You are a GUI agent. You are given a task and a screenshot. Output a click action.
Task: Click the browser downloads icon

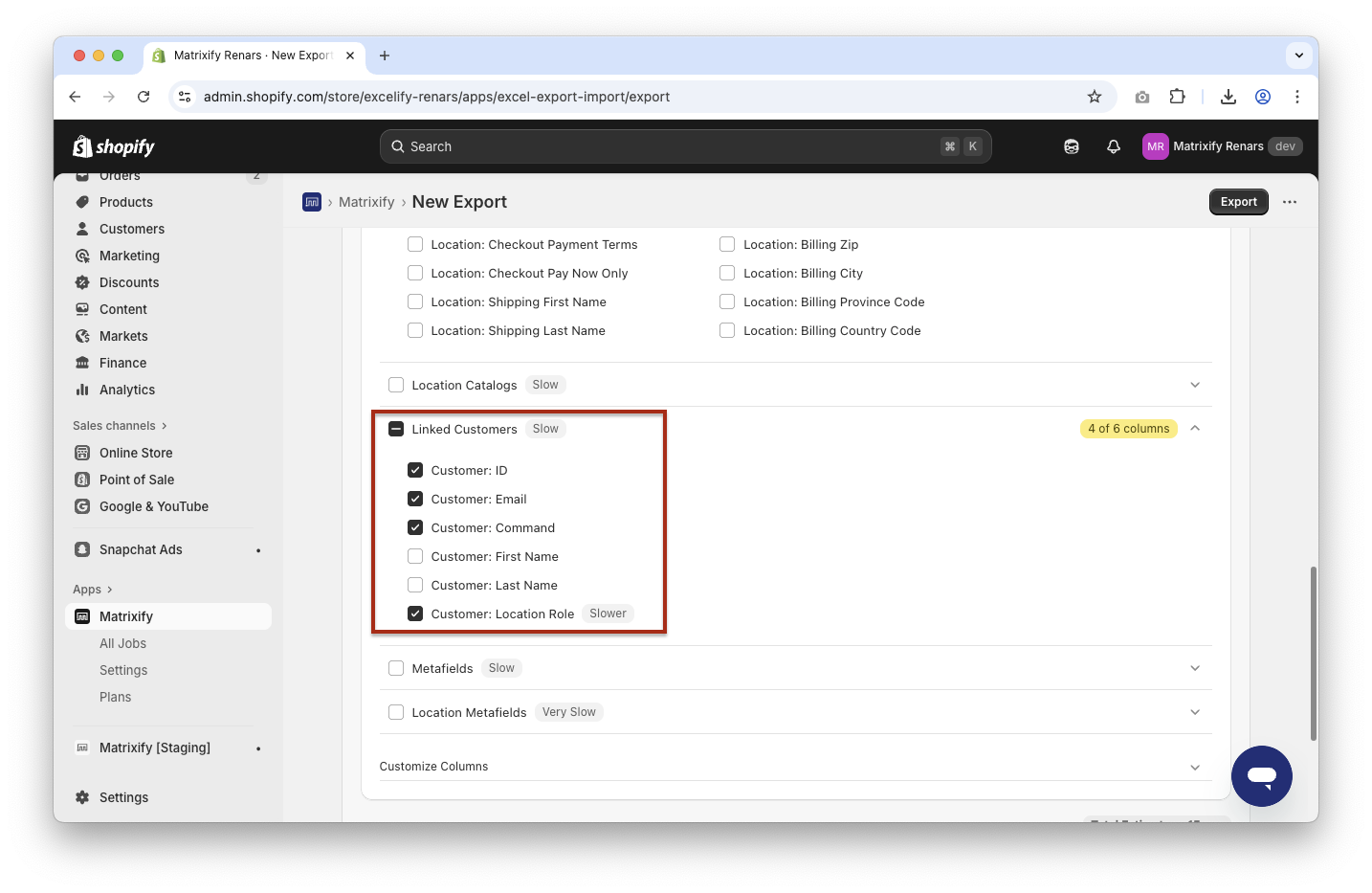pos(1228,97)
